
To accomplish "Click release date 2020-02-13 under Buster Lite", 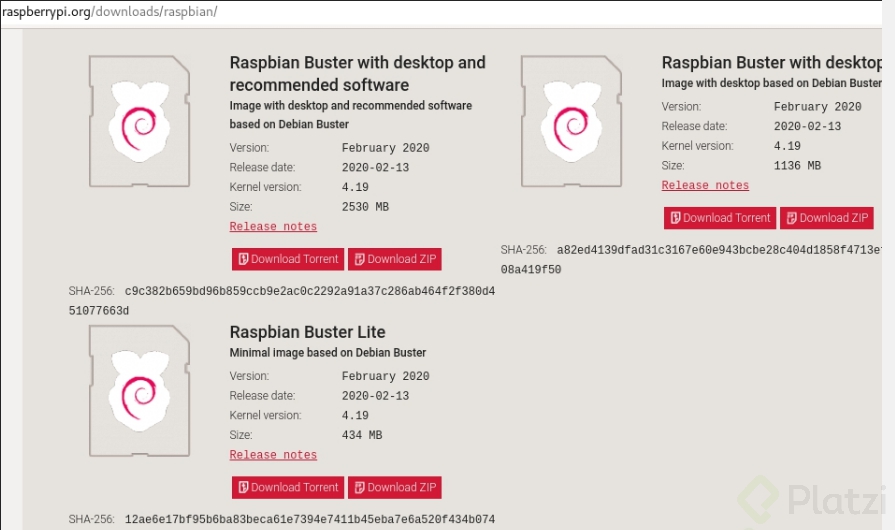I will (375, 396).
